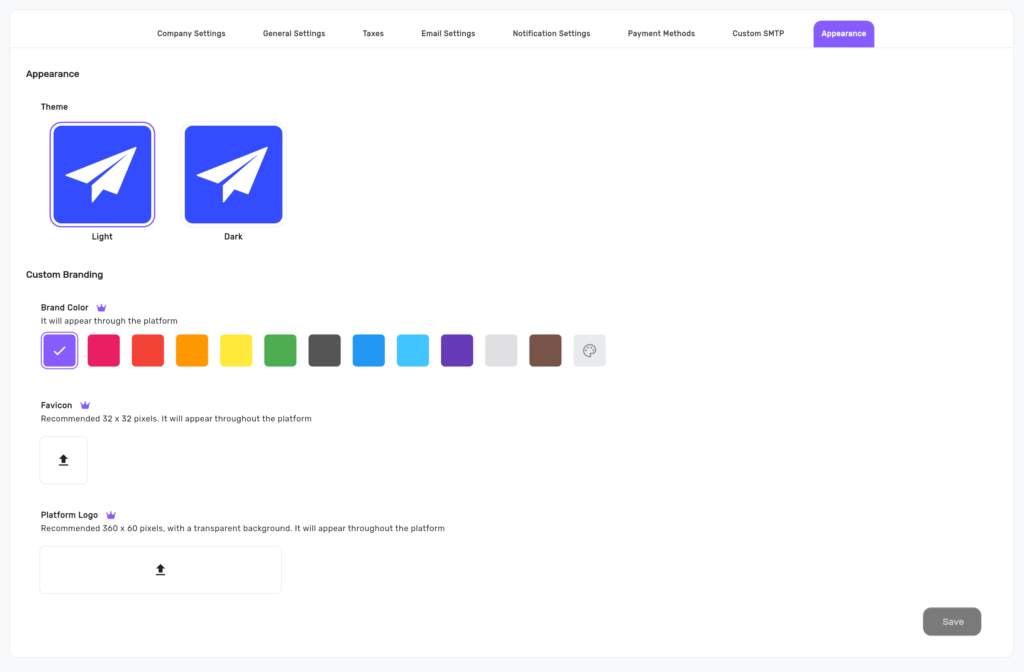Go to the Taxes tab

tap(373, 33)
